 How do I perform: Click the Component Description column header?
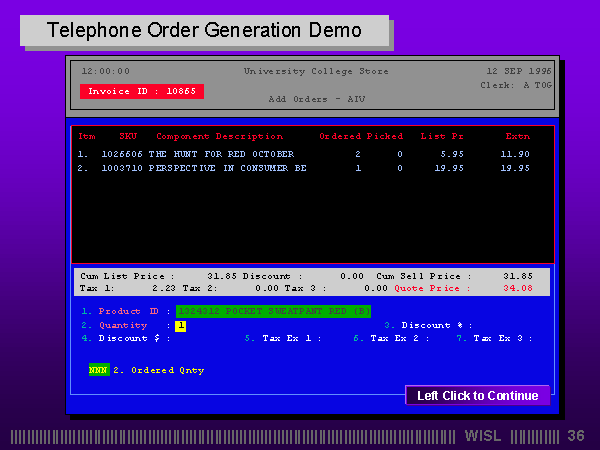[220, 135]
